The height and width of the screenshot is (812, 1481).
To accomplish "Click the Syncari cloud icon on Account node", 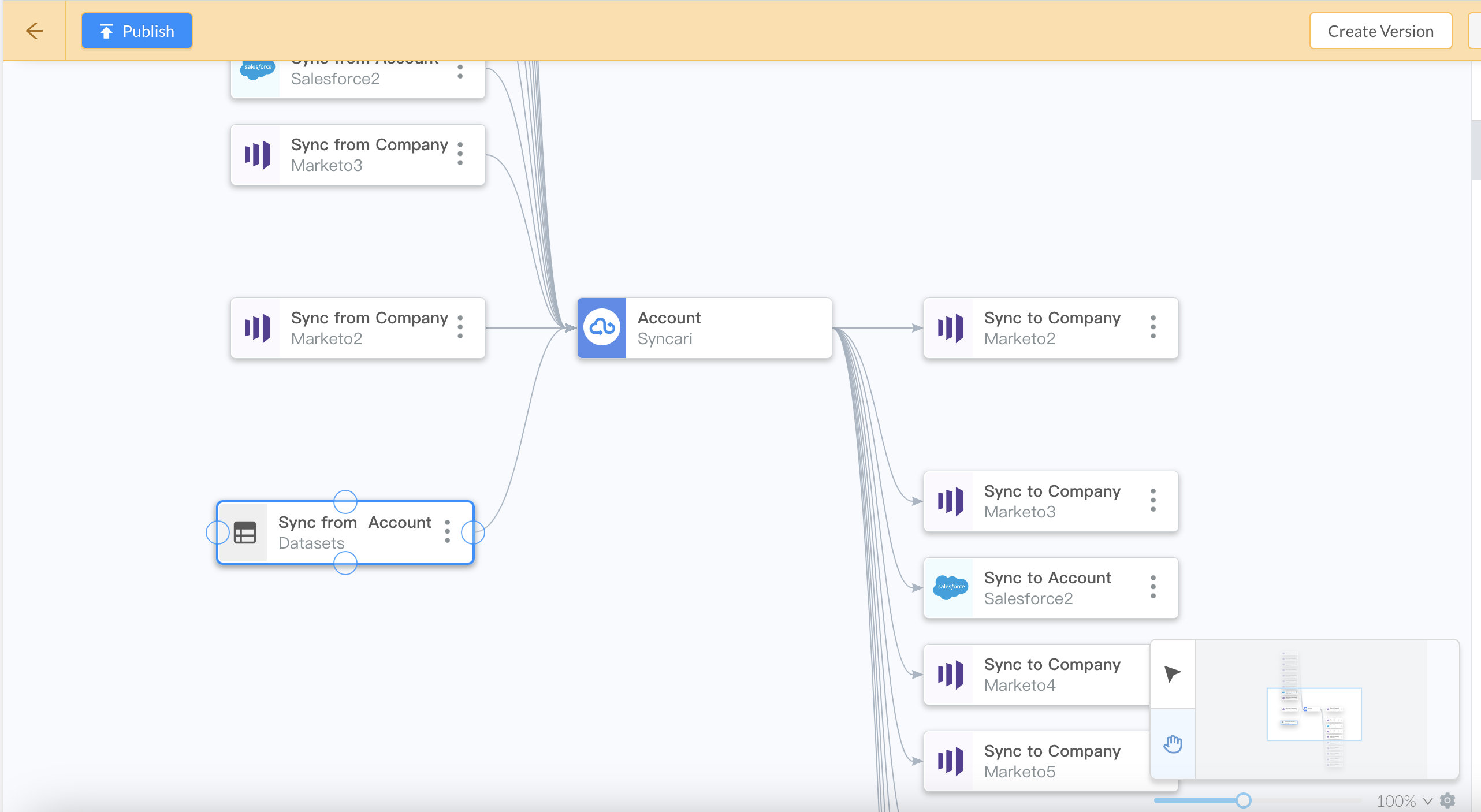I will click(602, 327).
